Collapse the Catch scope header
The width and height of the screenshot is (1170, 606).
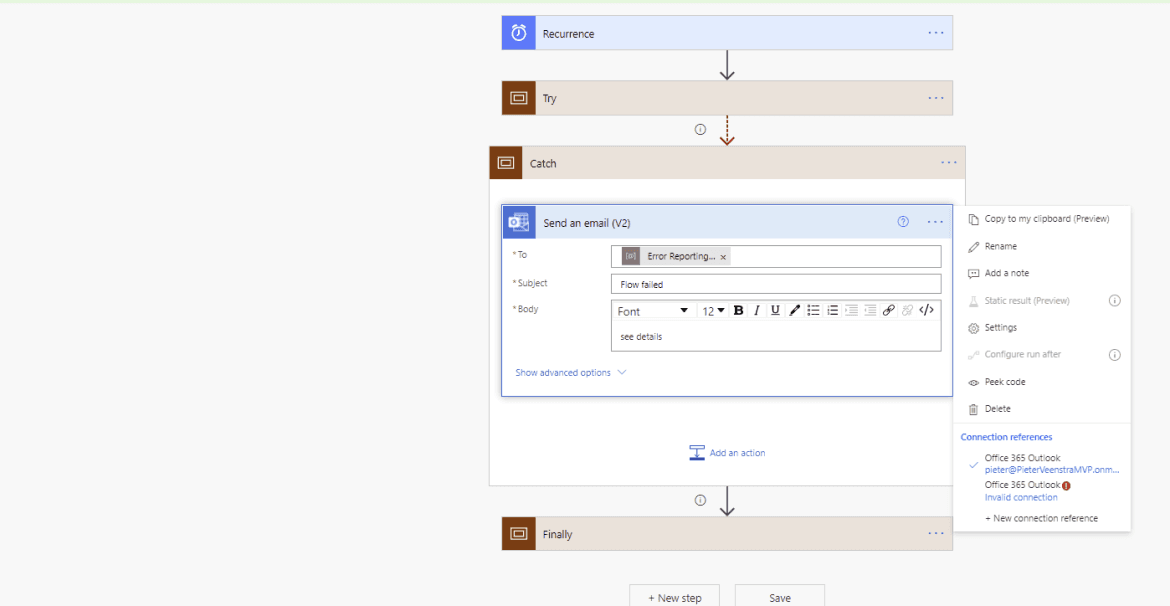coord(728,163)
